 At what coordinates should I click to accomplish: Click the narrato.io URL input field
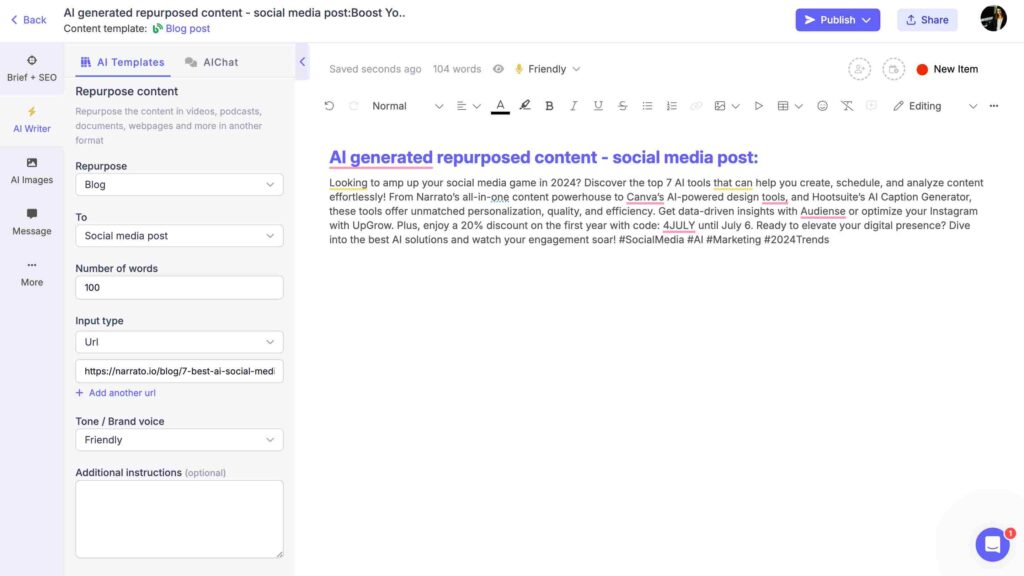[179, 371]
